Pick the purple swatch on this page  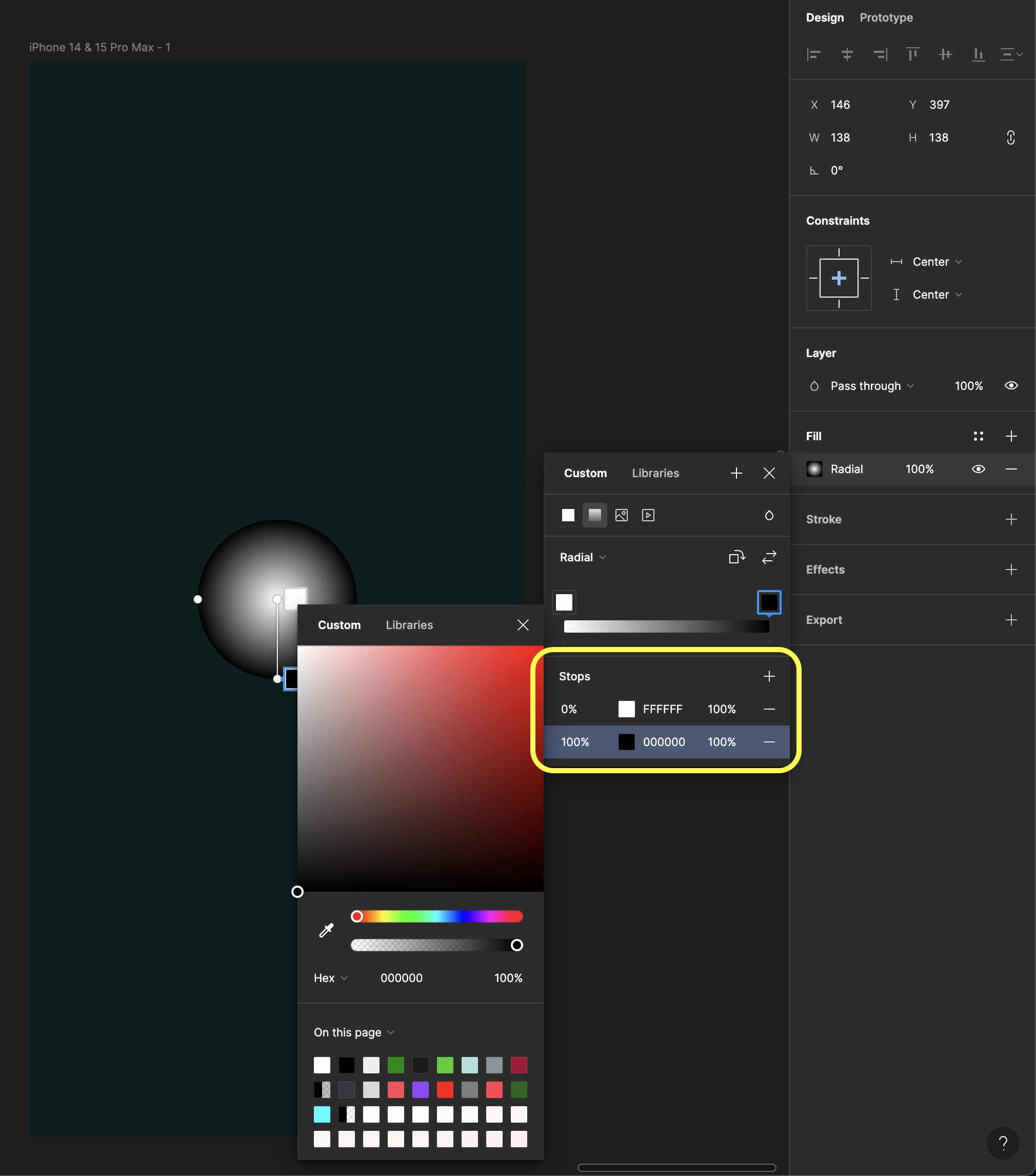click(421, 1090)
